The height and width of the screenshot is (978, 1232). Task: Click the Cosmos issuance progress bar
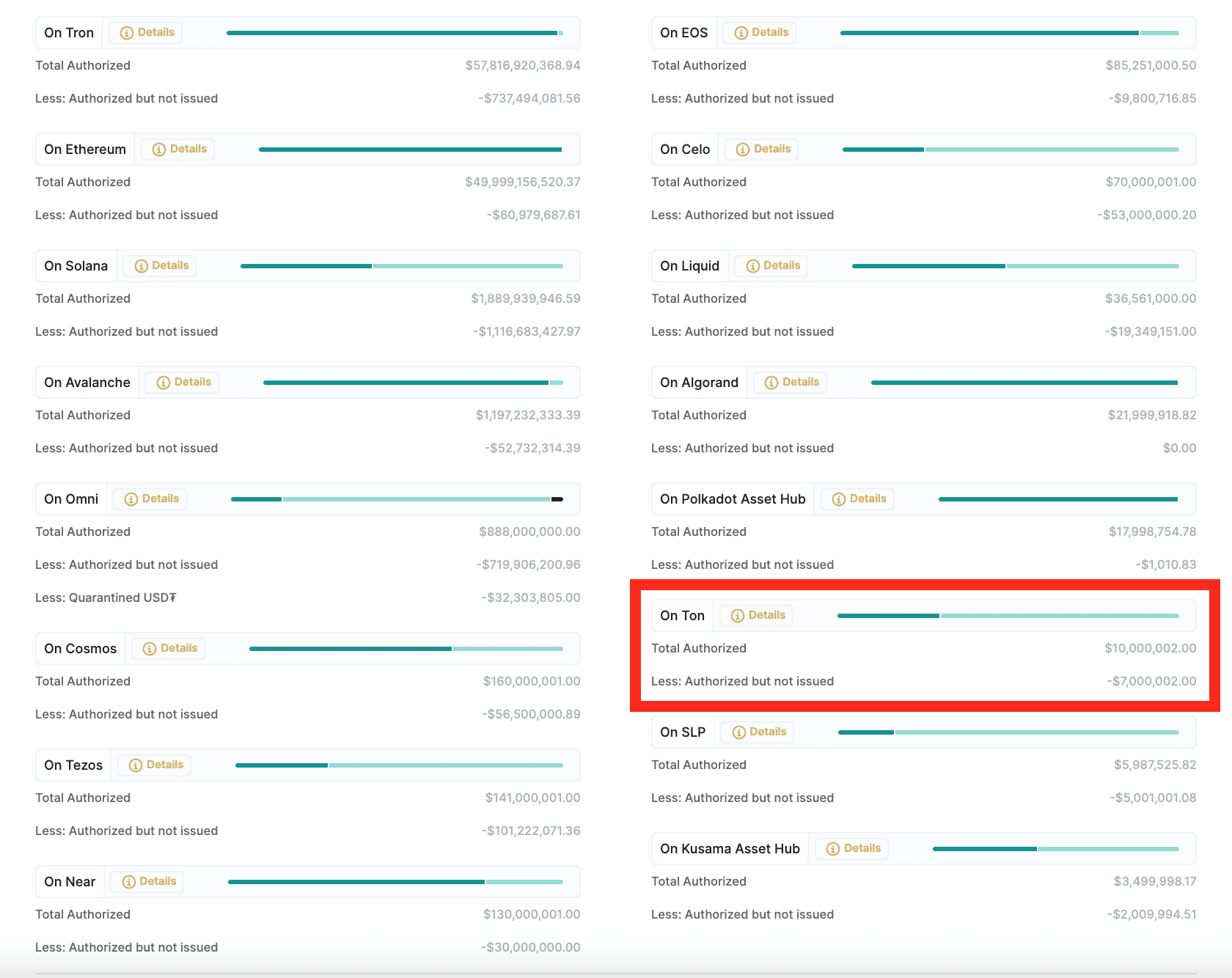[406, 649]
